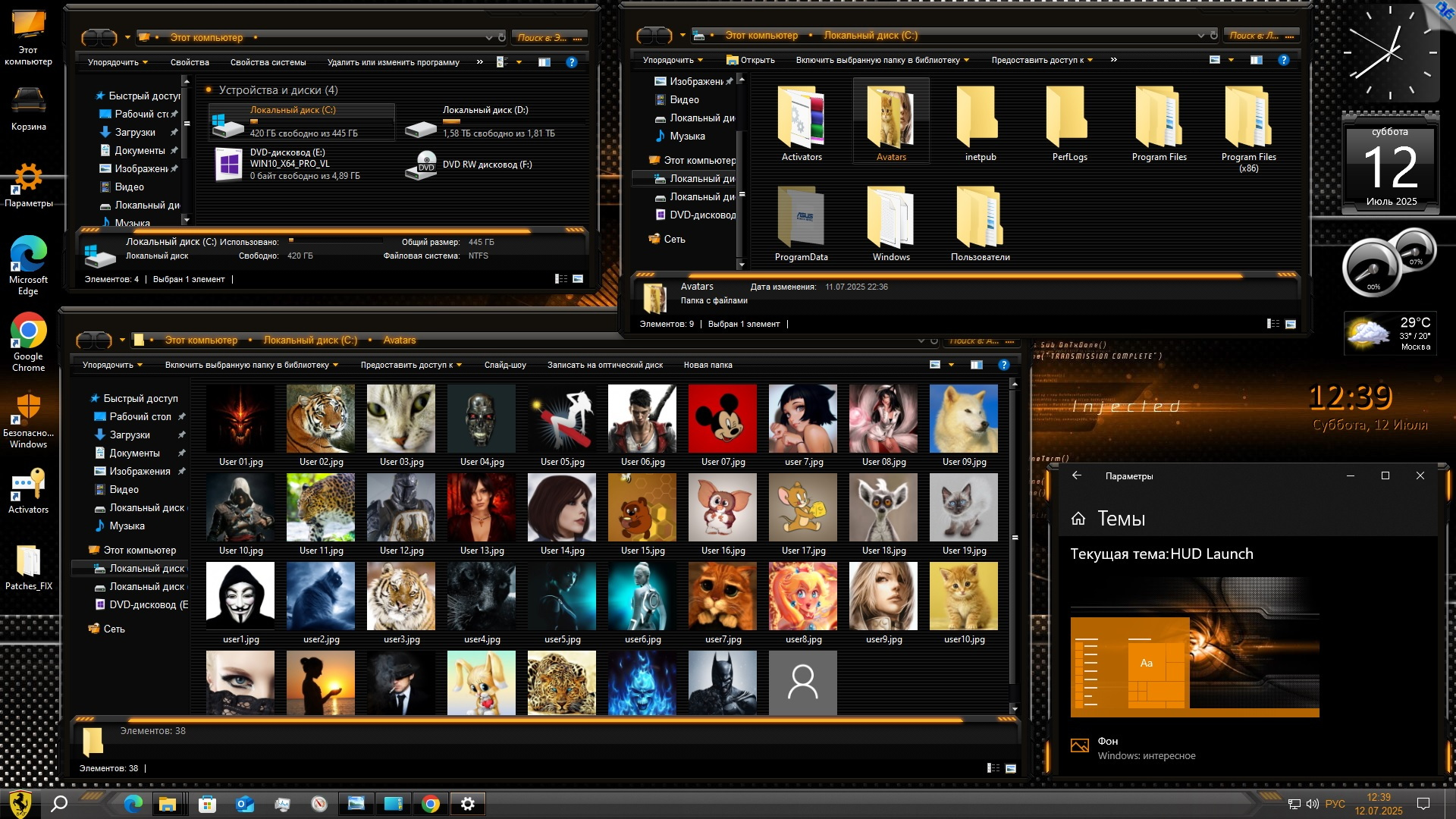Click Слайд-шоу in Avatars toolbar
The height and width of the screenshot is (819, 1456).
click(x=505, y=365)
